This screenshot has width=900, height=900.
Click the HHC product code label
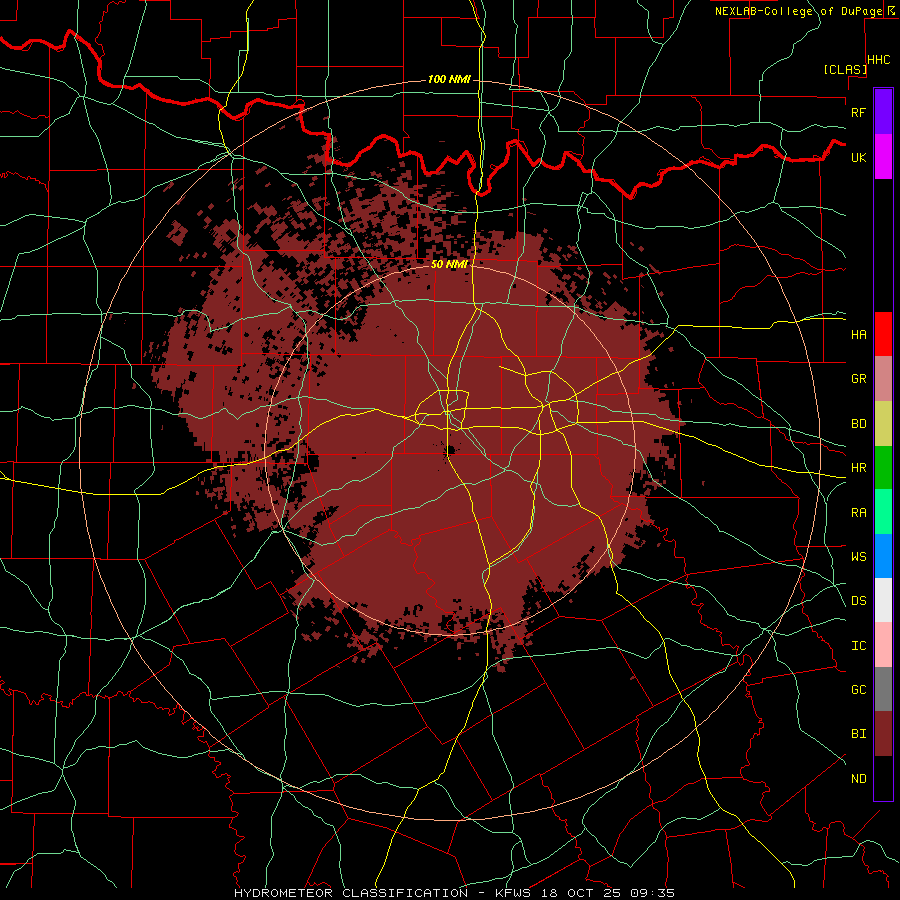[878, 60]
